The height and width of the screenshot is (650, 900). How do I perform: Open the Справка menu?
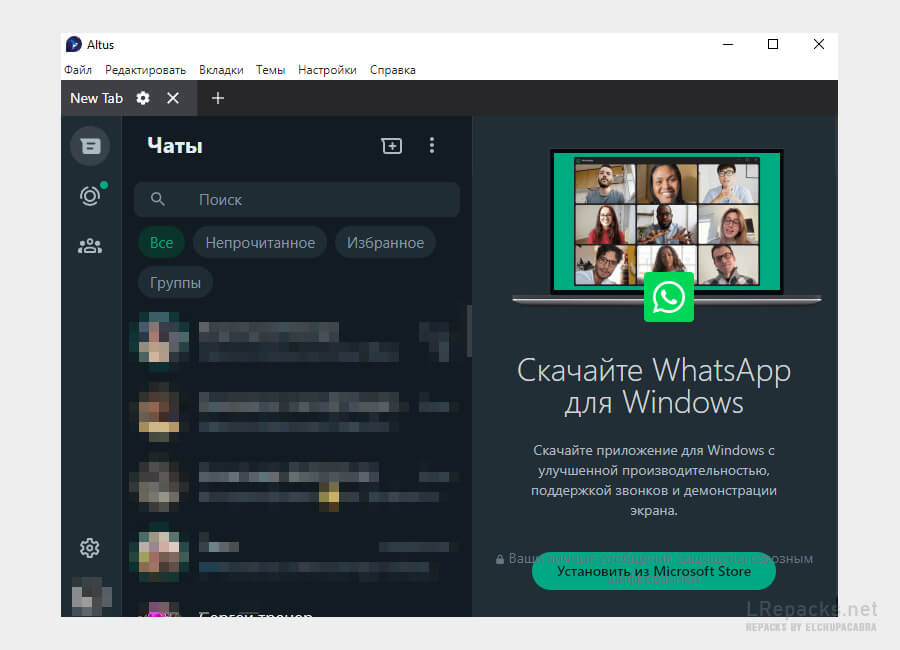(x=393, y=70)
